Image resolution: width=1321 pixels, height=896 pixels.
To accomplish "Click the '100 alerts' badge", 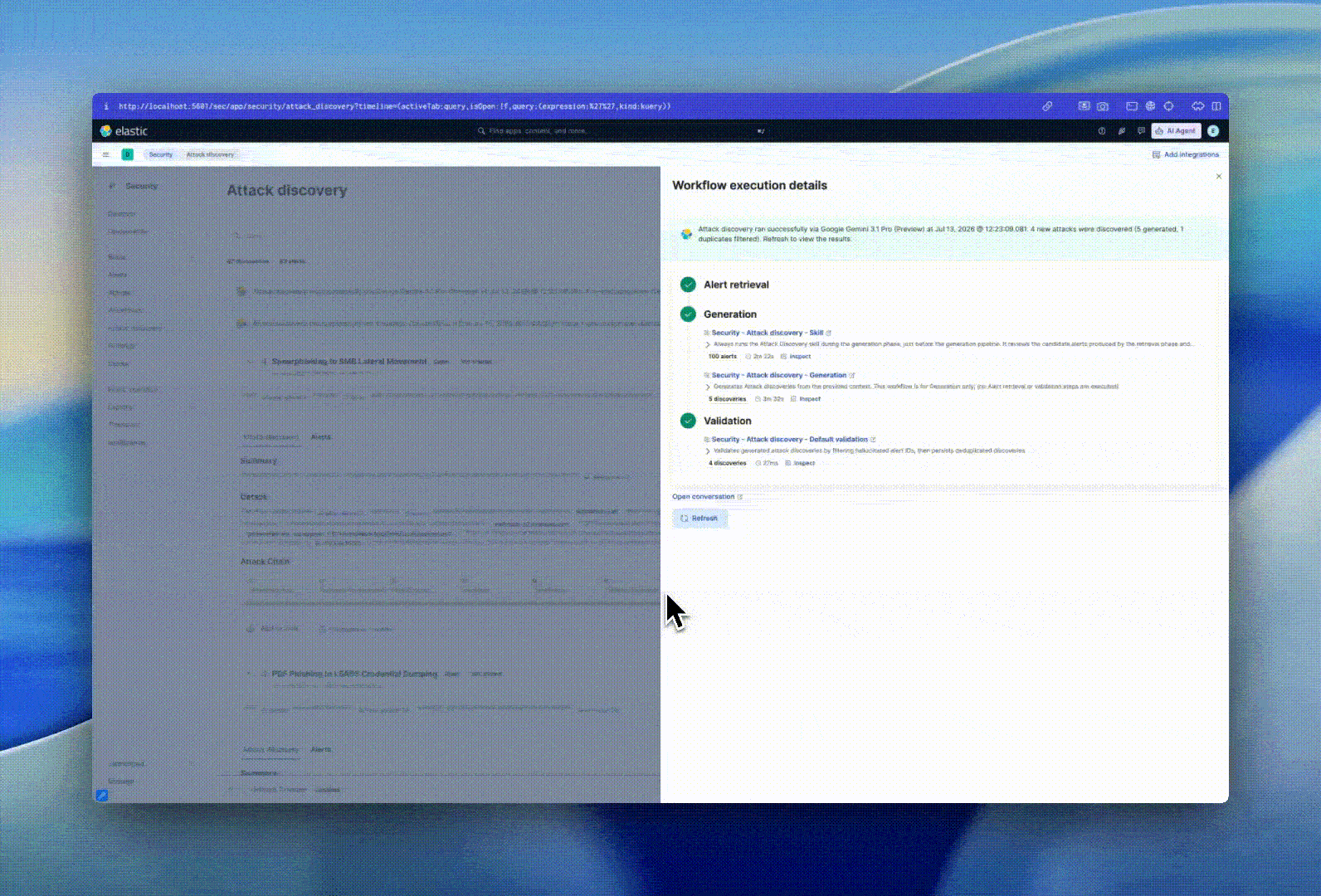I will 722,357.
